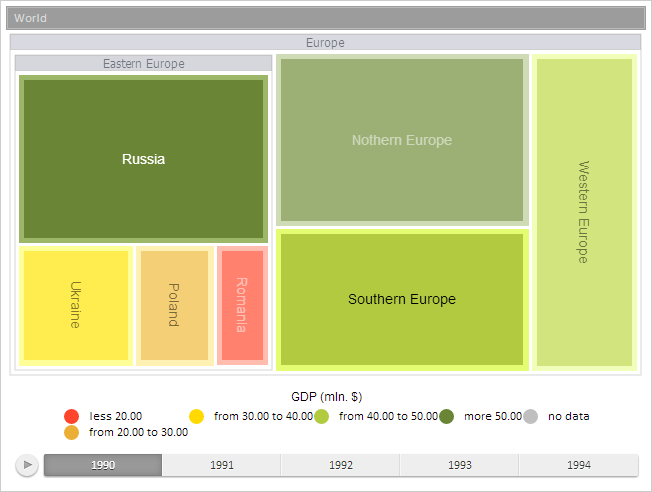Image resolution: width=652 pixels, height=492 pixels.
Task: Click the gray 'no data' legend circle
Action: click(x=531, y=416)
